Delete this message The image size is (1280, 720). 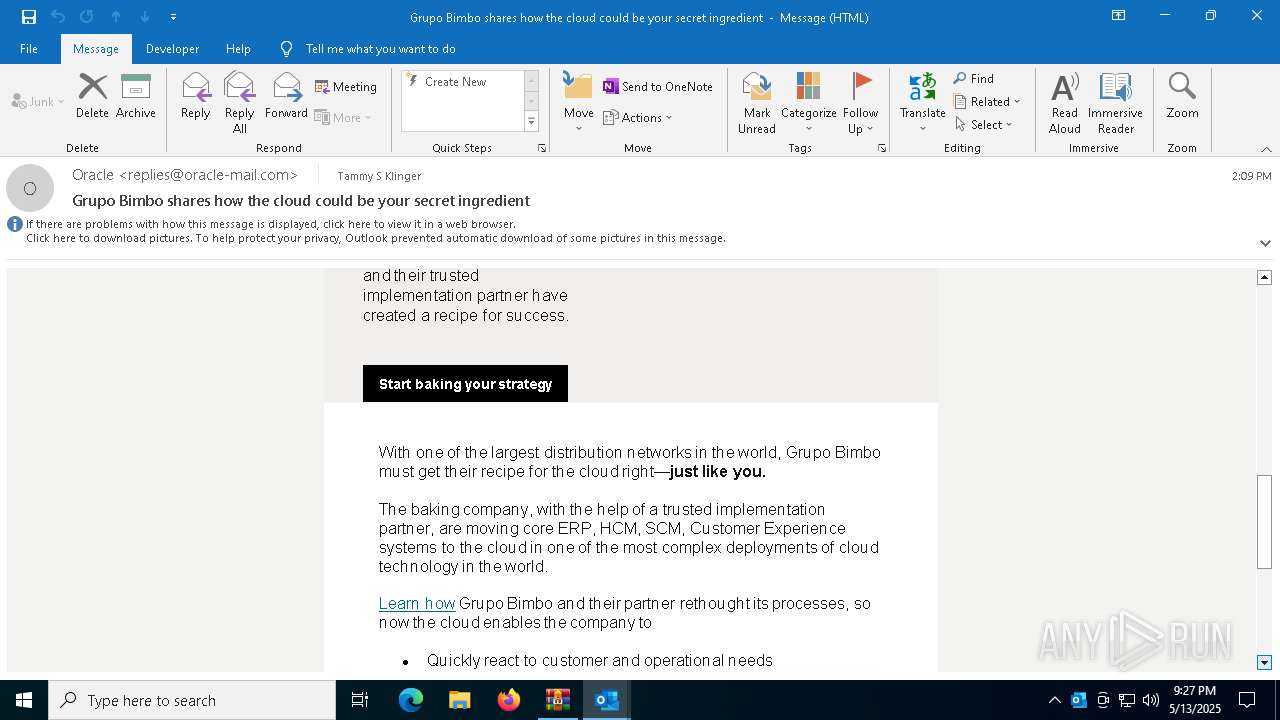click(92, 97)
